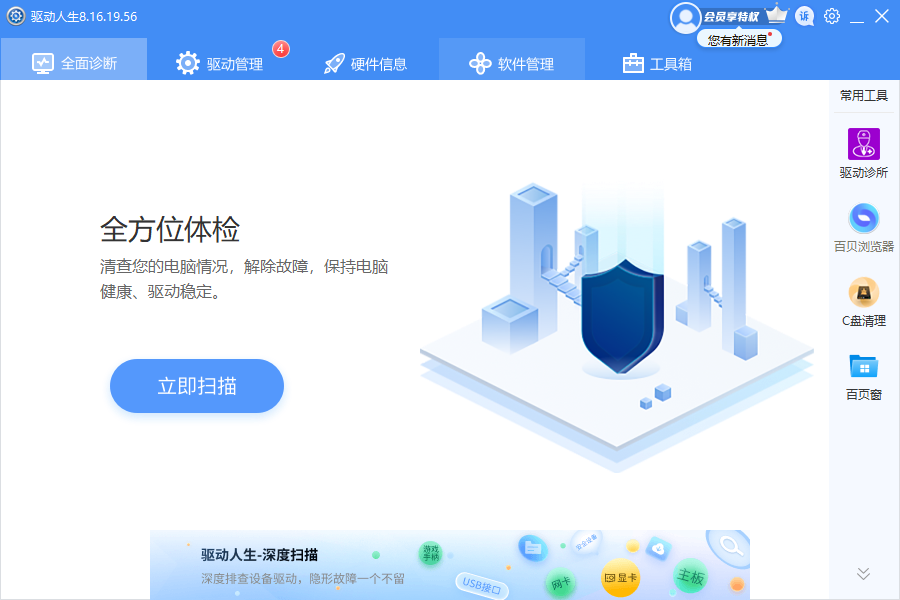Select the 软件管理 tab

coord(512,60)
